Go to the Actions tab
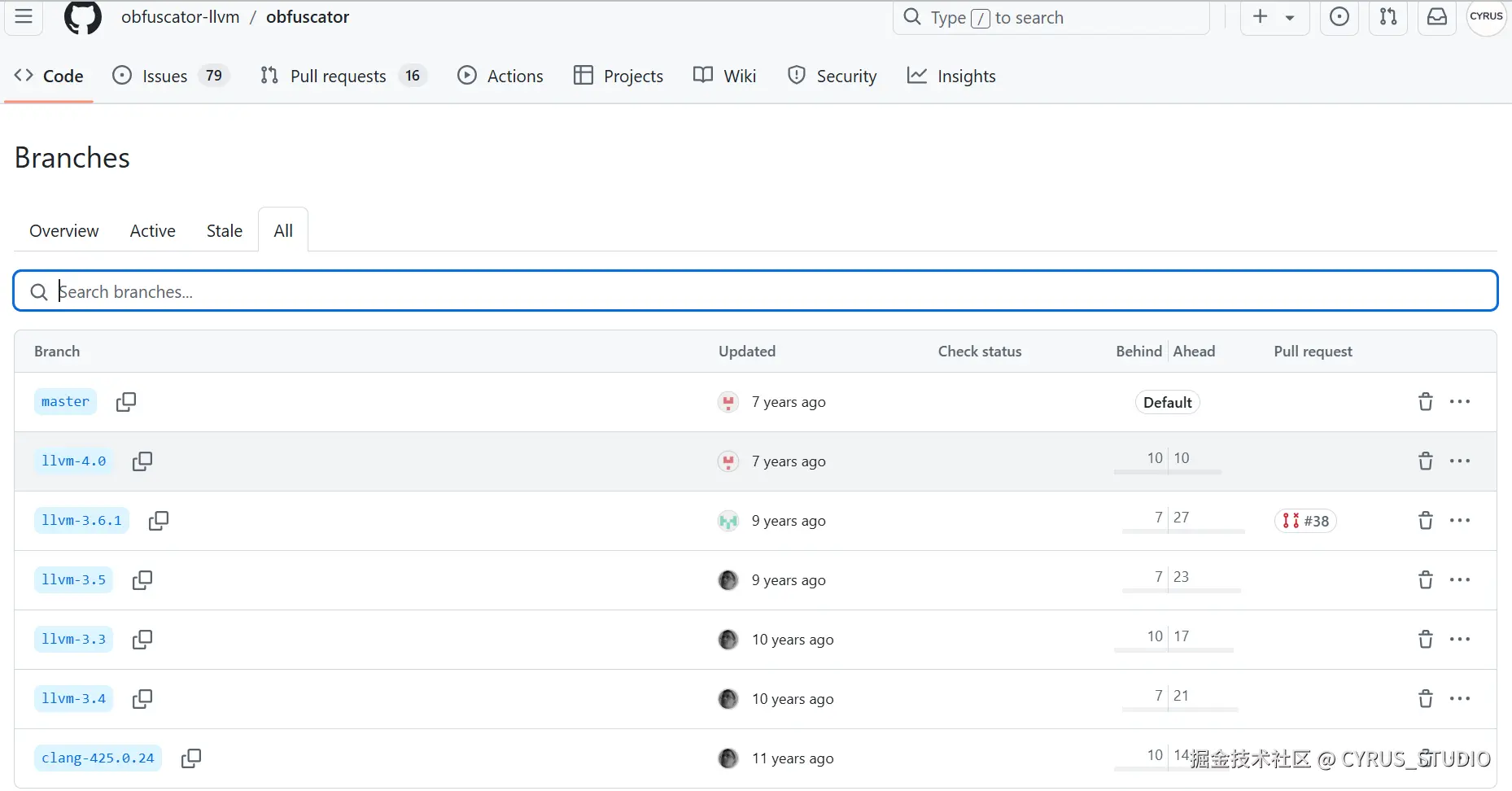Image resolution: width=1512 pixels, height=791 pixels. tap(500, 76)
